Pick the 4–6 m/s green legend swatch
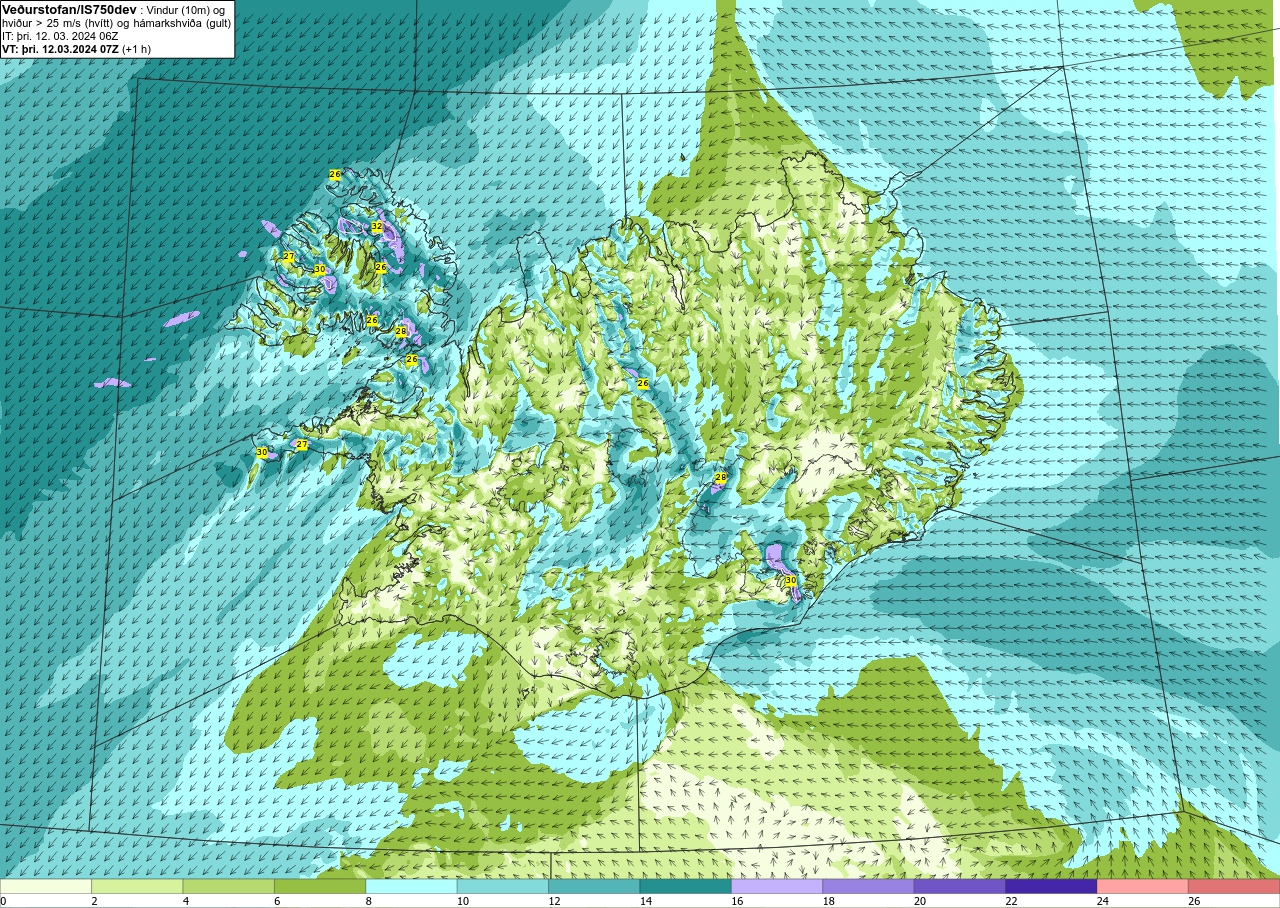 click(x=228, y=886)
